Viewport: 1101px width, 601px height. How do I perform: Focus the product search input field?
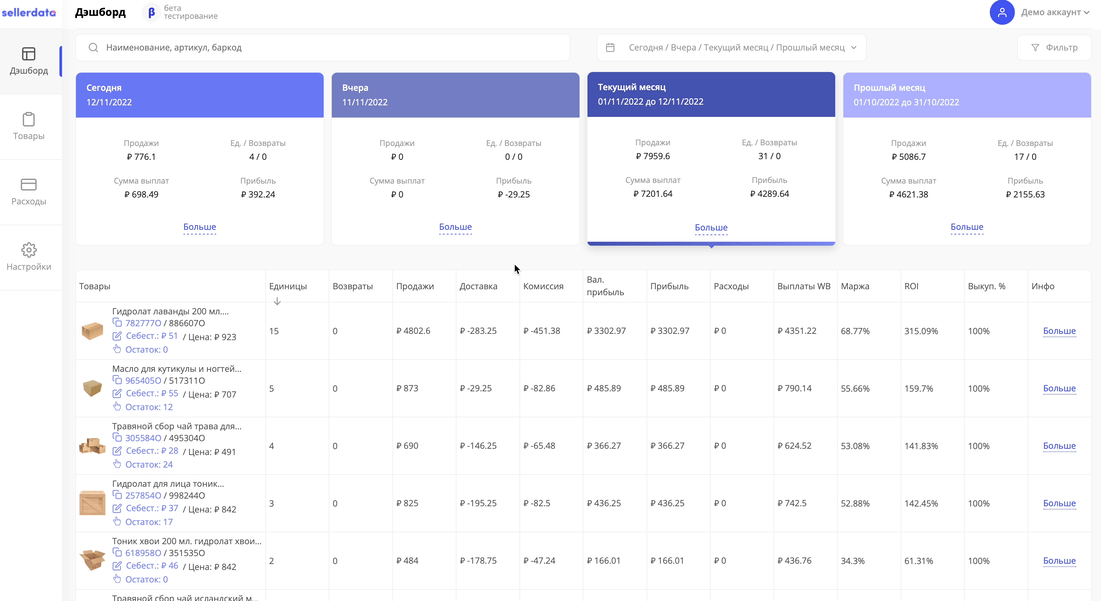tap(323, 48)
